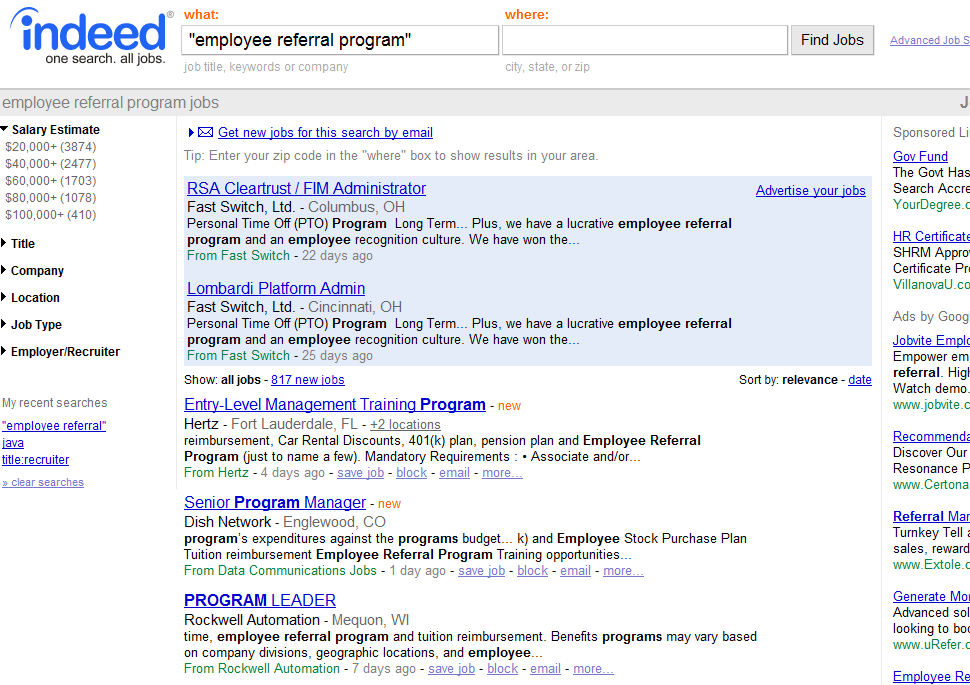
Task: Click clear searches link
Action: pos(43,483)
